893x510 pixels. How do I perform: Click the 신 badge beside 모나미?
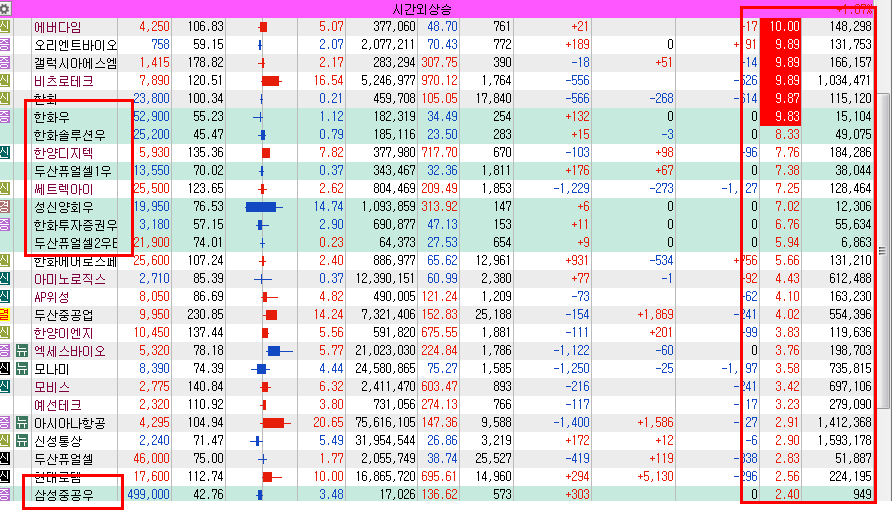[5, 369]
